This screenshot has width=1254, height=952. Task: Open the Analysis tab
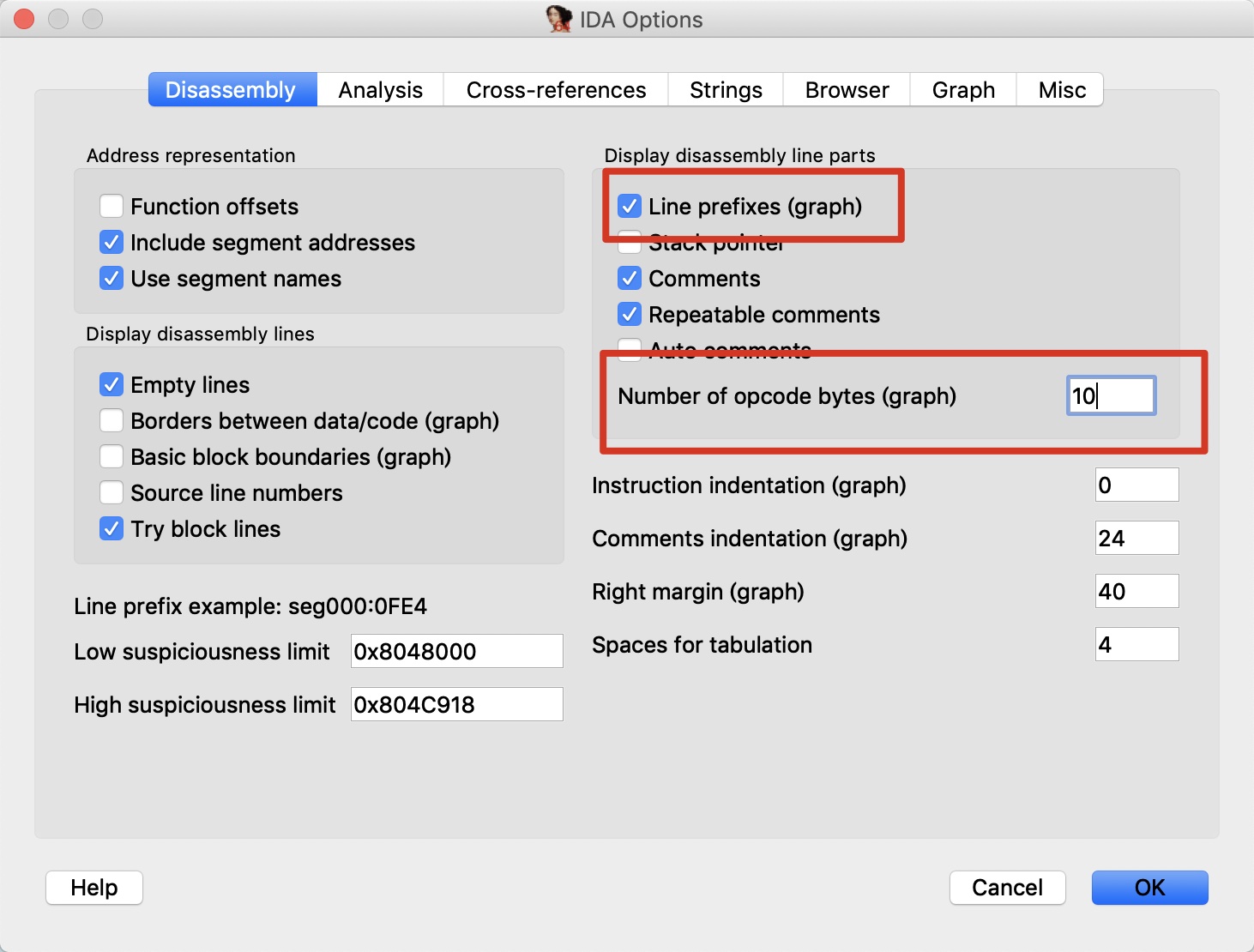[x=380, y=90]
